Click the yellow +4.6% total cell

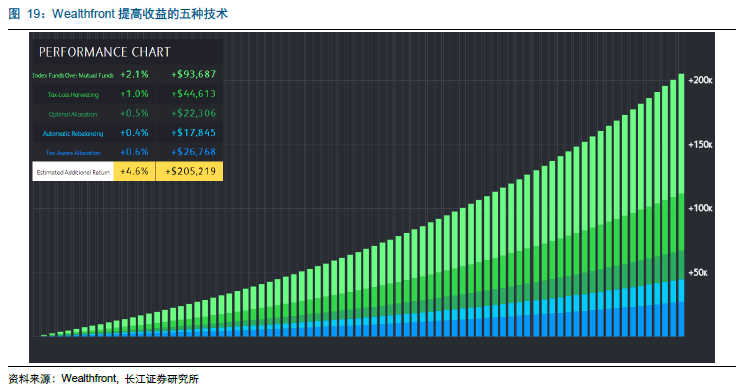[135, 171]
